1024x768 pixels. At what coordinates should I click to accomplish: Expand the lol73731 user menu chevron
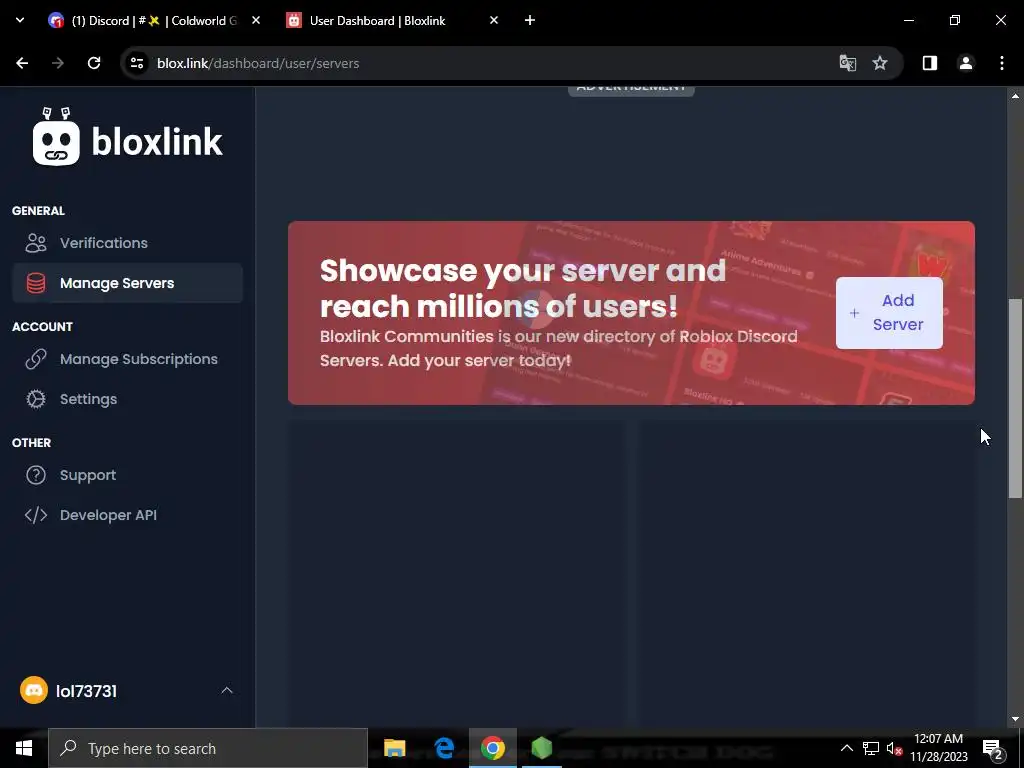(227, 690)
